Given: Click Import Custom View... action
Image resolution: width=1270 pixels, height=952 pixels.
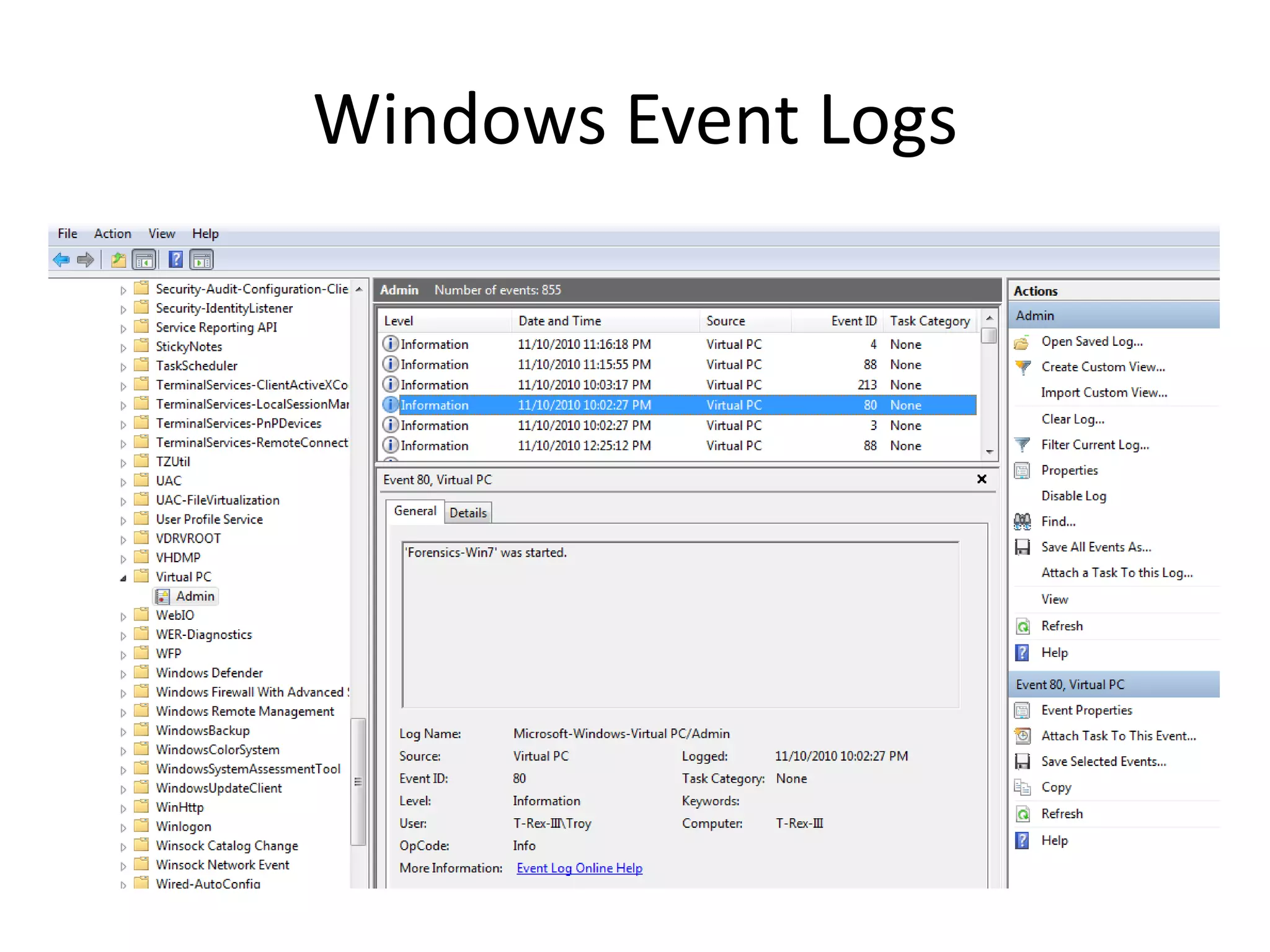Looking at the screenshot, I should click(1104, 393).
